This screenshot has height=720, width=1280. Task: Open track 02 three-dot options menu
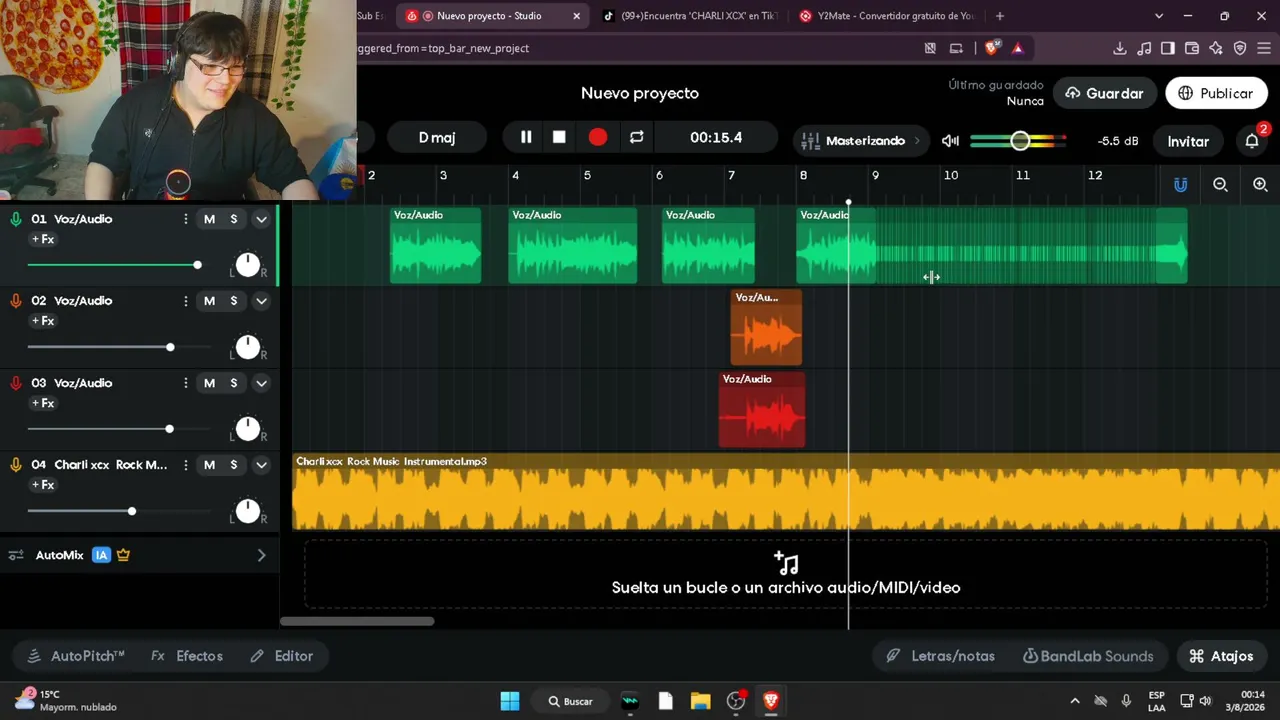pyautogui.click(x=185, y=301)
